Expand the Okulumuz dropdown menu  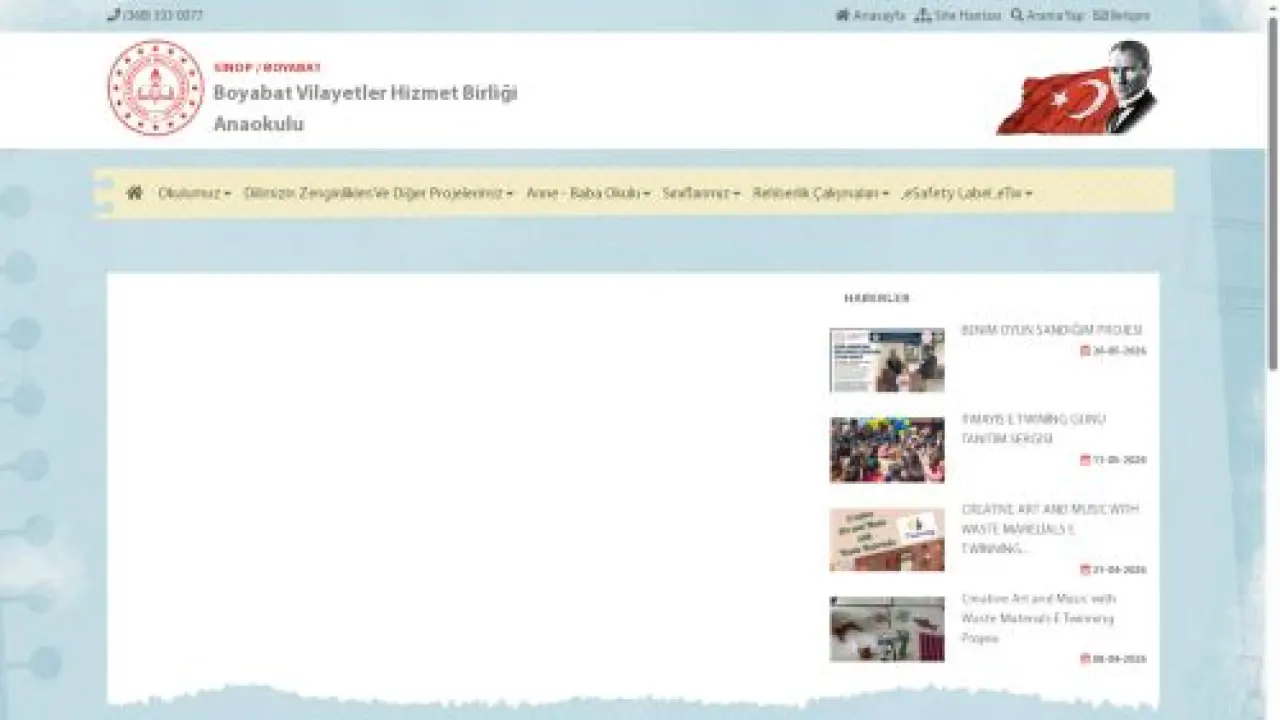click(x=194, y=193)
